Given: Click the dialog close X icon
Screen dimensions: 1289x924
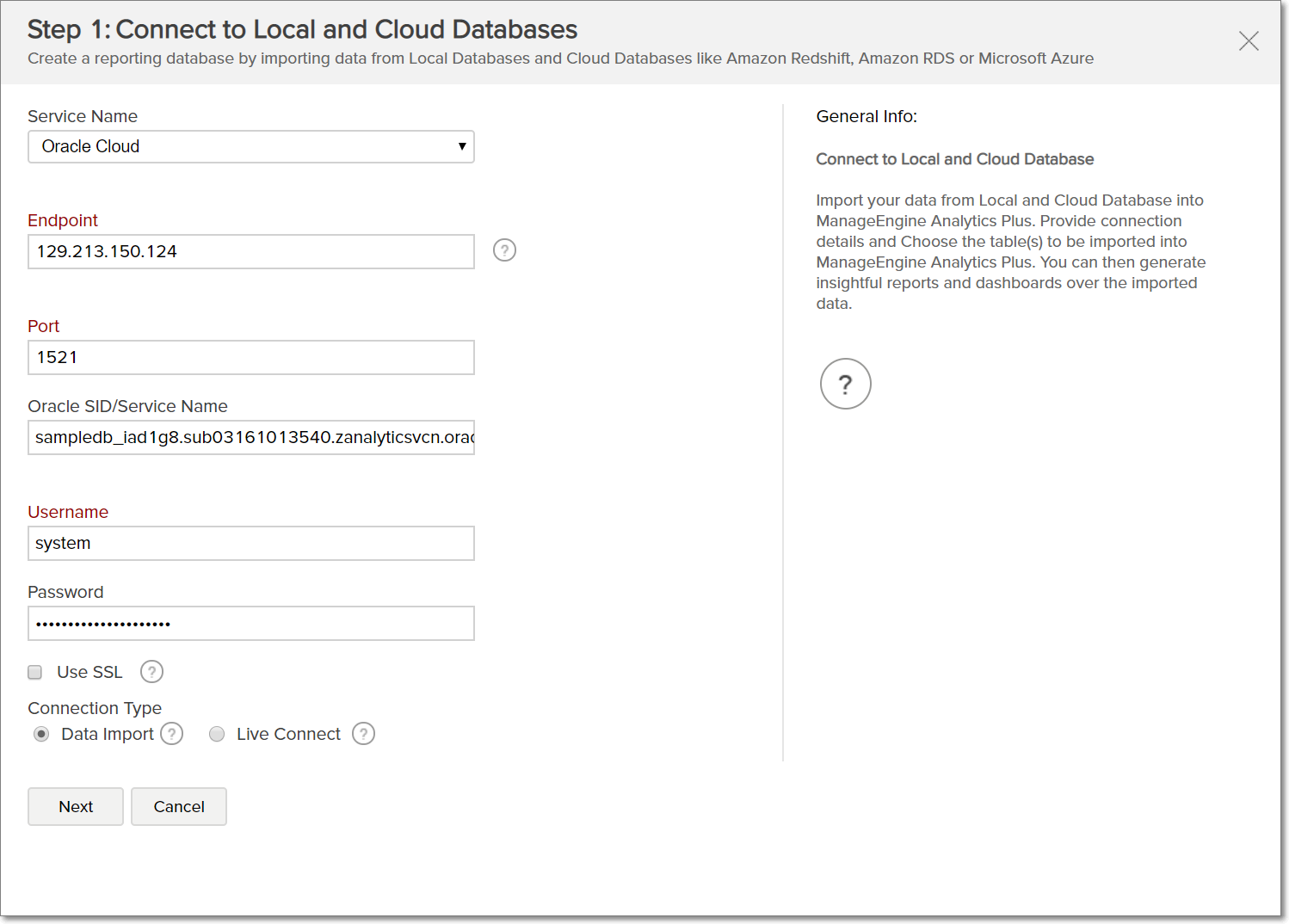Looking at the screenshot, I should [x=1249, y=40].
